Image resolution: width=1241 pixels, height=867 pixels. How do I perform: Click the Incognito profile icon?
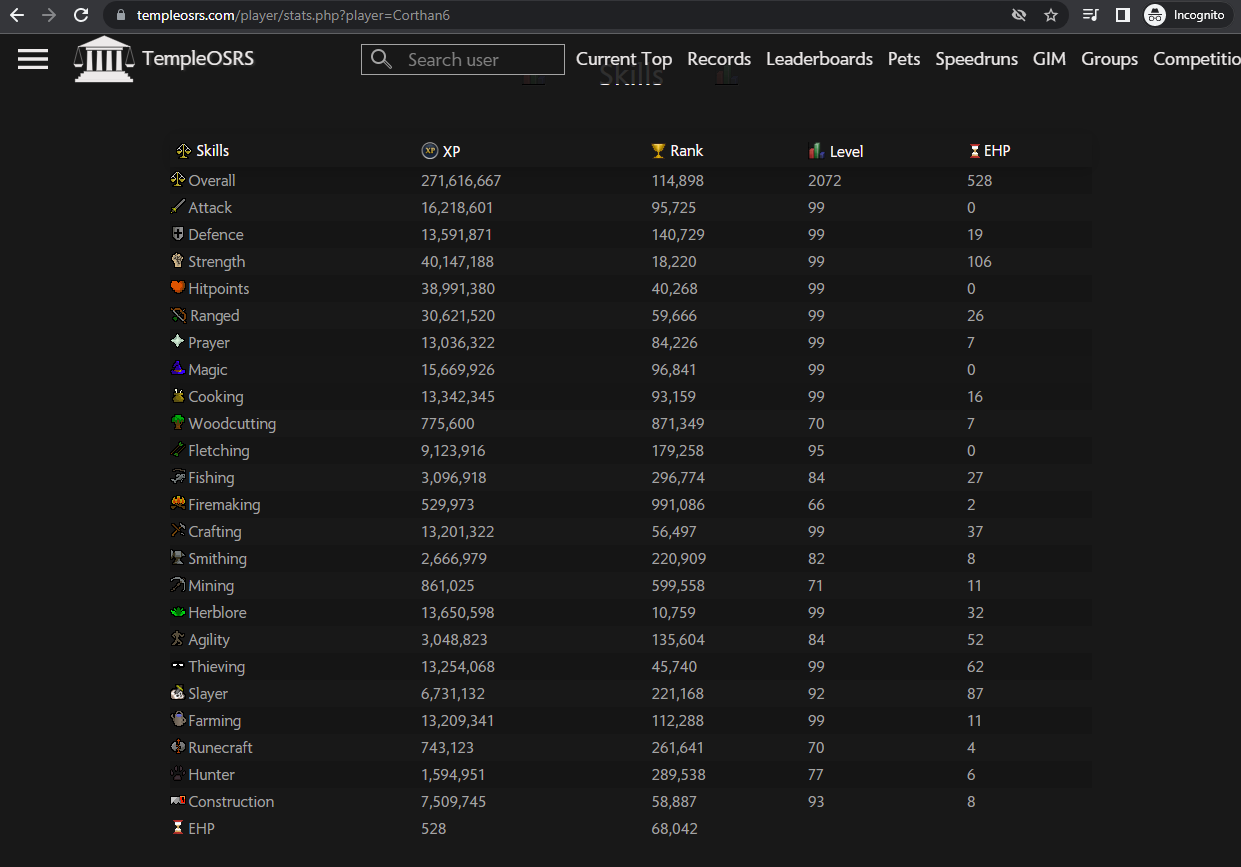coord(1155,15)
